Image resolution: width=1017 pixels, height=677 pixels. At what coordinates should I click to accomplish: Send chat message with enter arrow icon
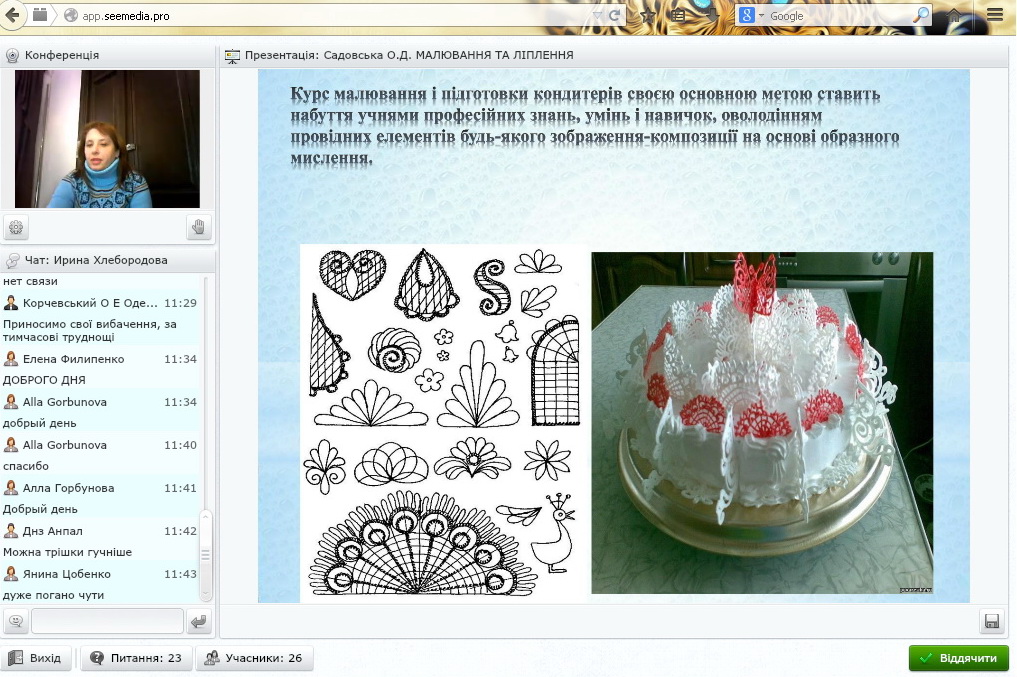199,622
